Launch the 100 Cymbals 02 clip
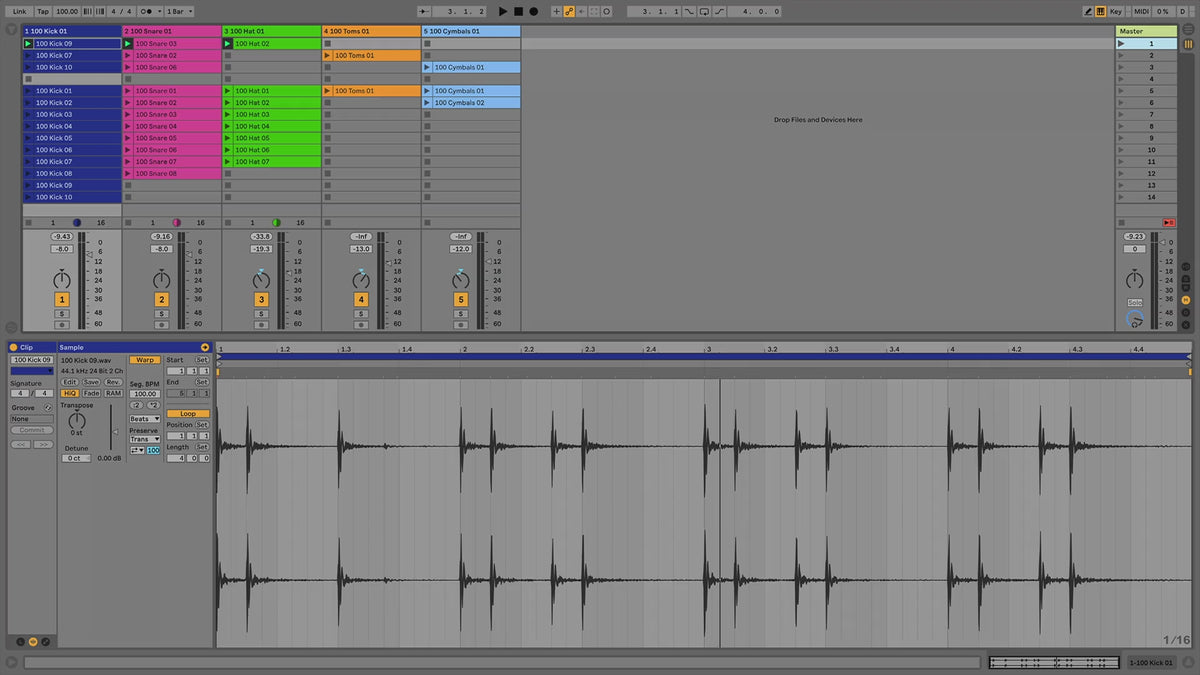Image resolution: width=1200 pixels, height=675 pixels. click(428, 103)
